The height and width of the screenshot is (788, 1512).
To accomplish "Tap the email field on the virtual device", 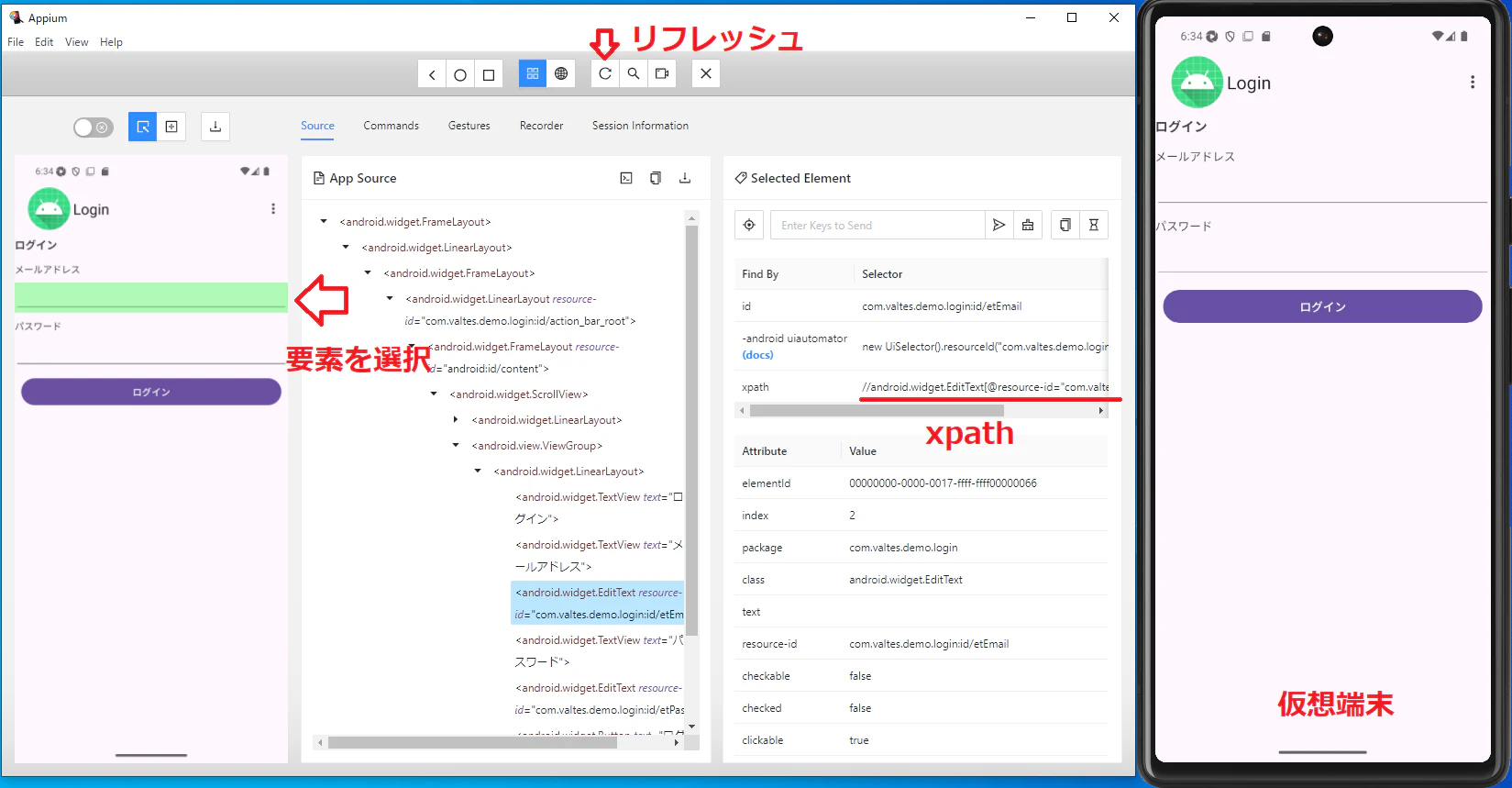I will click(x=1322, y=187).
